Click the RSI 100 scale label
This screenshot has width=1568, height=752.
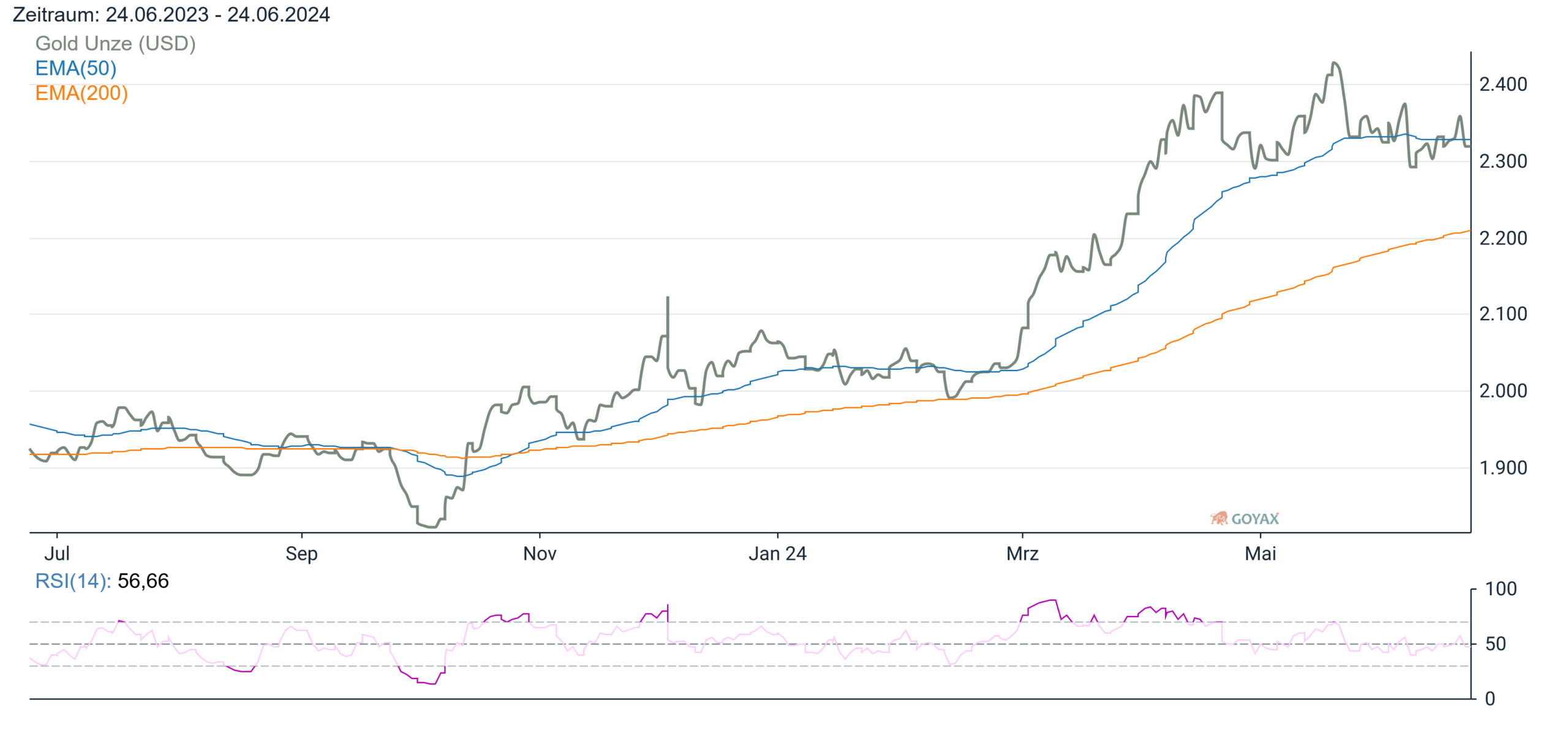[x=1501, y=589]
